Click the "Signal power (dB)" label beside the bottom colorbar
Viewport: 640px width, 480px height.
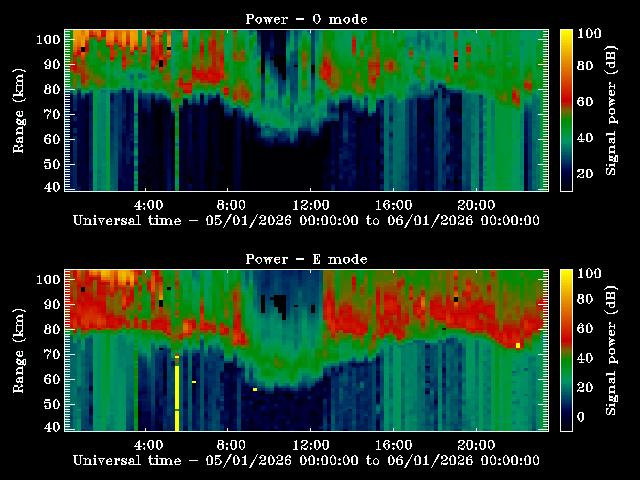pyautogui.click(x=610, y=350)
